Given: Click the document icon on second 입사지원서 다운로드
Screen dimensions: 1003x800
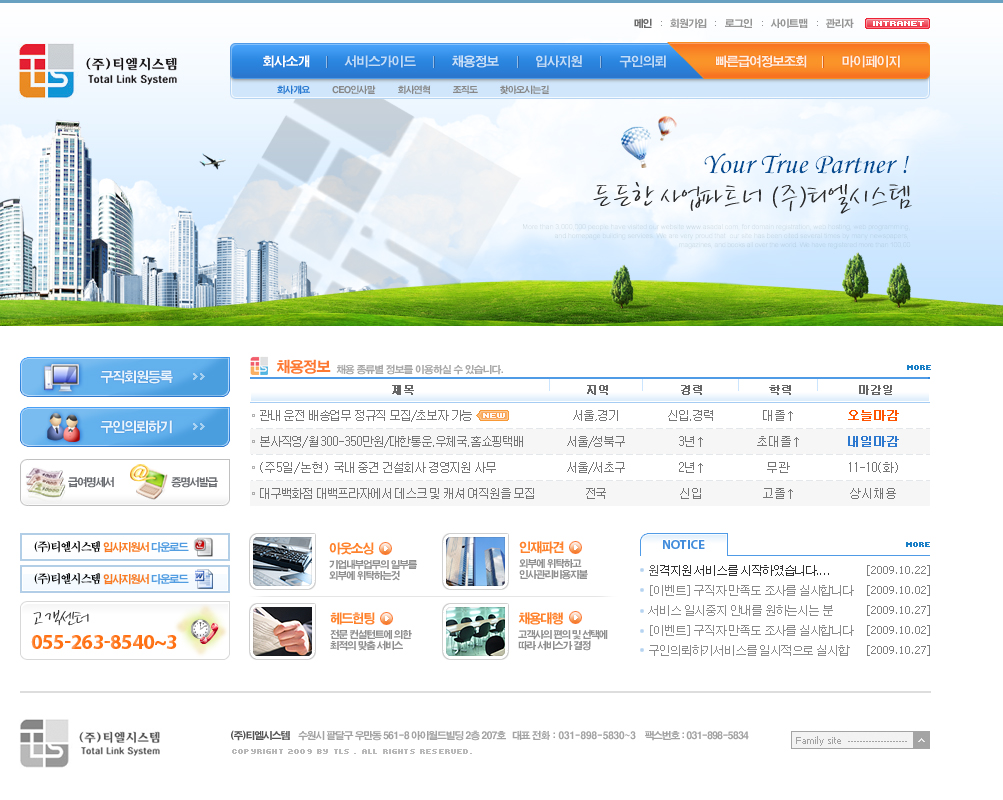Looking at the screenshot, I should (x=203, y=578).
